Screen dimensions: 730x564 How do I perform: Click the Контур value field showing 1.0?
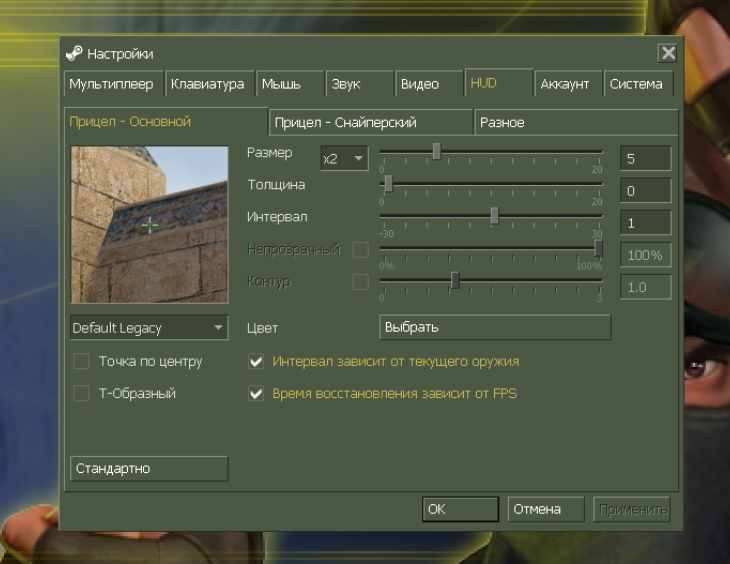[x=645, y=287]
